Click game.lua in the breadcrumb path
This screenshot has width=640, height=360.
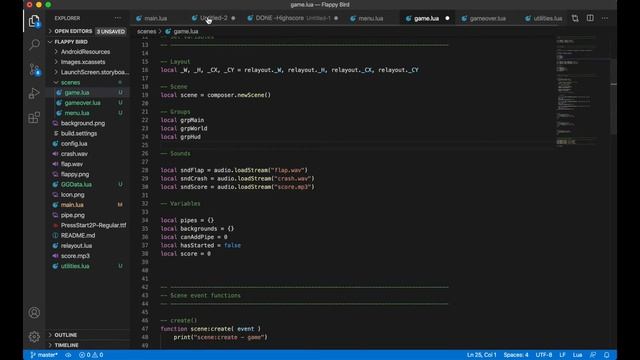coord(186,31)
